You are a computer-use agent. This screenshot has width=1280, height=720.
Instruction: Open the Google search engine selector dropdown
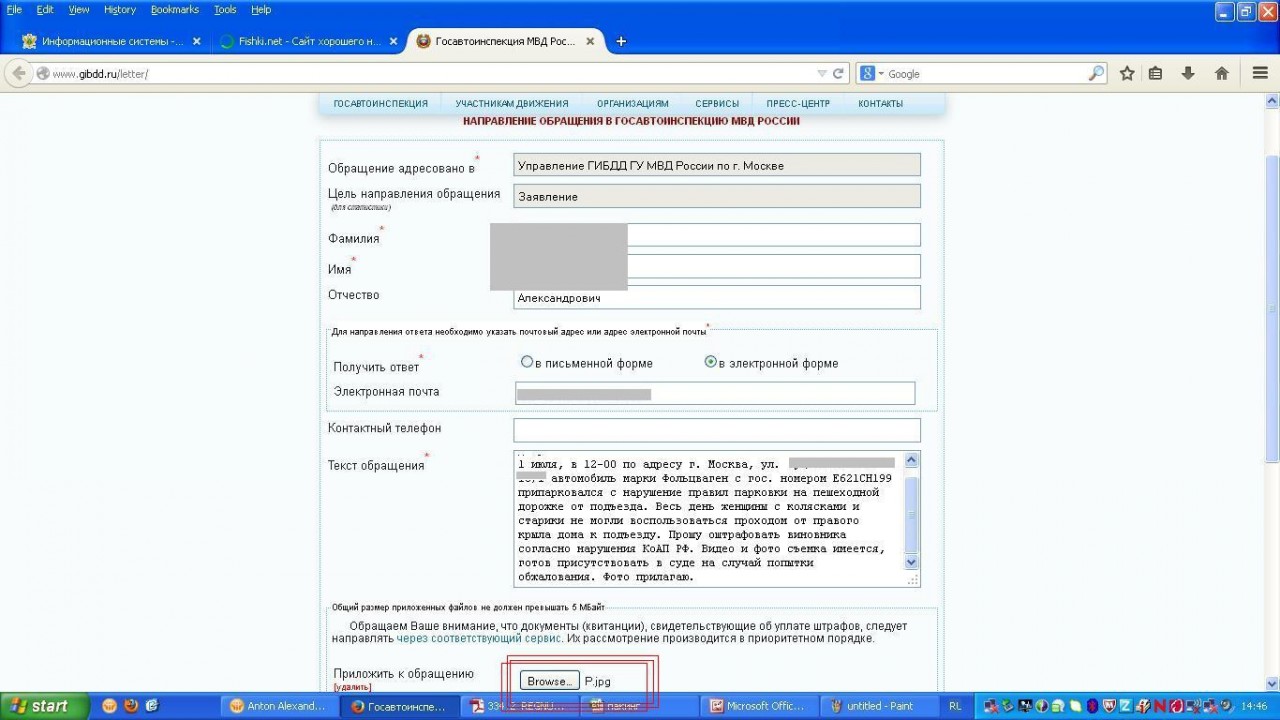[x=871, y=73]
